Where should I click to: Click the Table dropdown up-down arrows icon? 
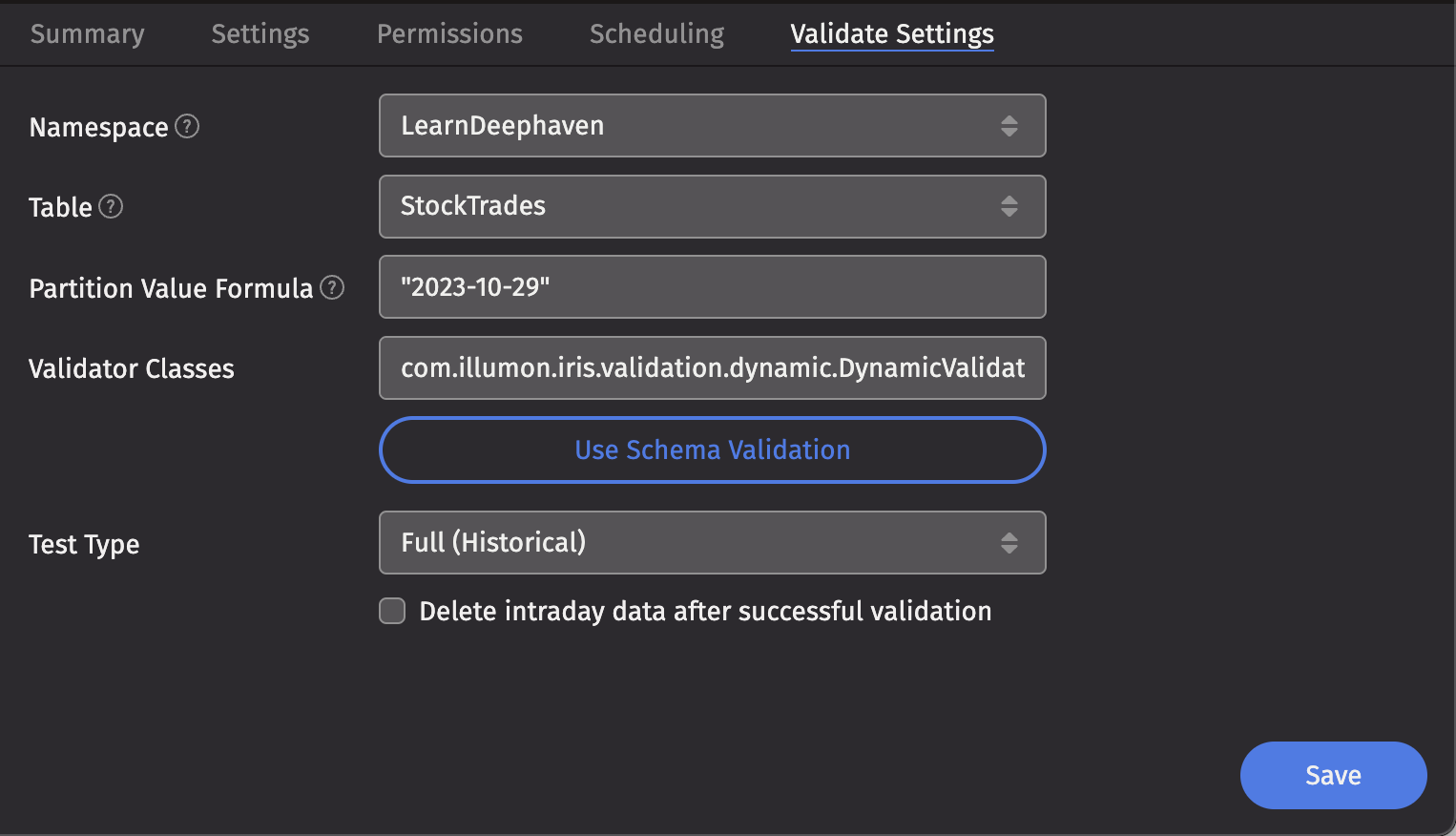(1009, 206)
